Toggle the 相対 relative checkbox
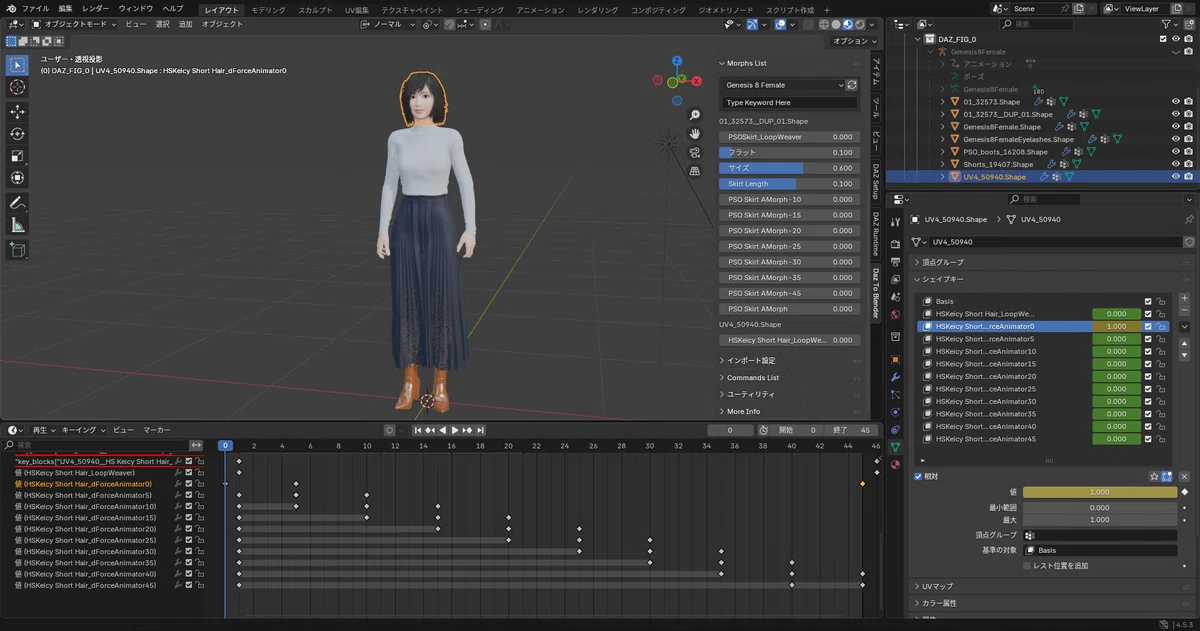Viewport: 1200px width, 631px height. (x=919, y=476)
